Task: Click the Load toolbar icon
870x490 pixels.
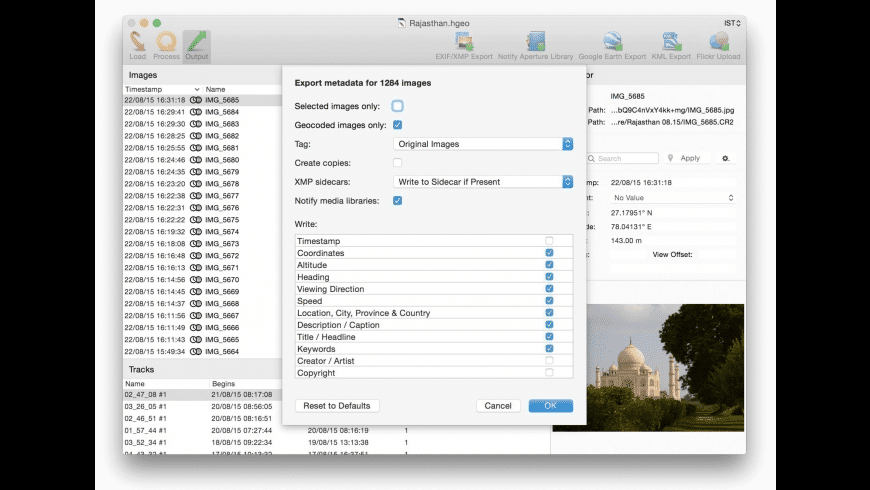Action: [x=137, y=44]
